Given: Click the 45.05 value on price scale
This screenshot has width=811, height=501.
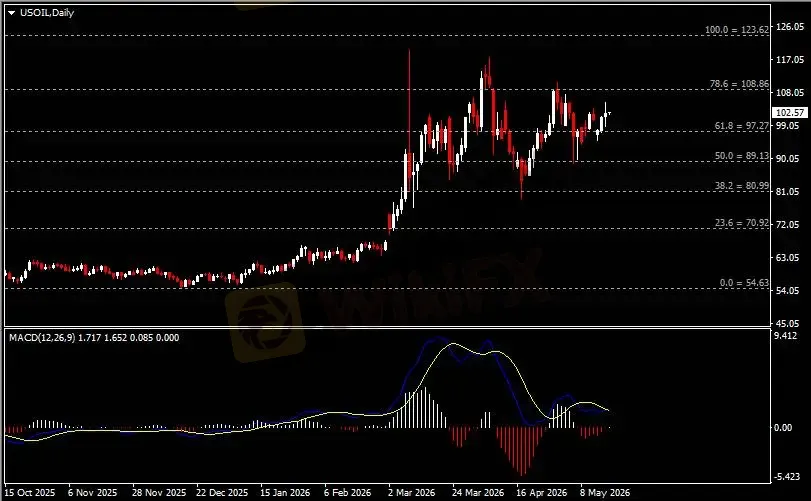Looking at the screenshot, I should point(788,324).
